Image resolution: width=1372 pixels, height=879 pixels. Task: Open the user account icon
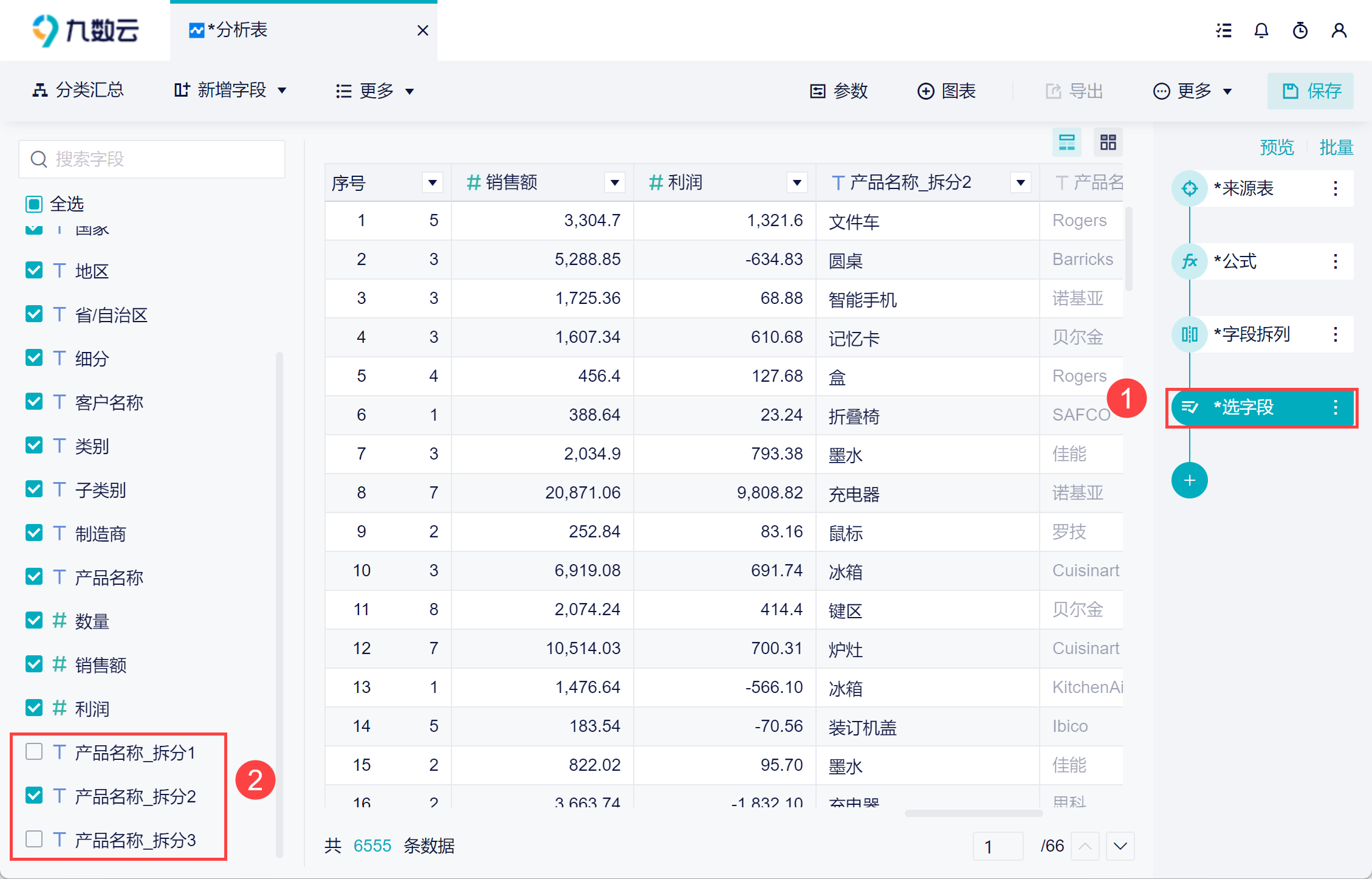1339,30
